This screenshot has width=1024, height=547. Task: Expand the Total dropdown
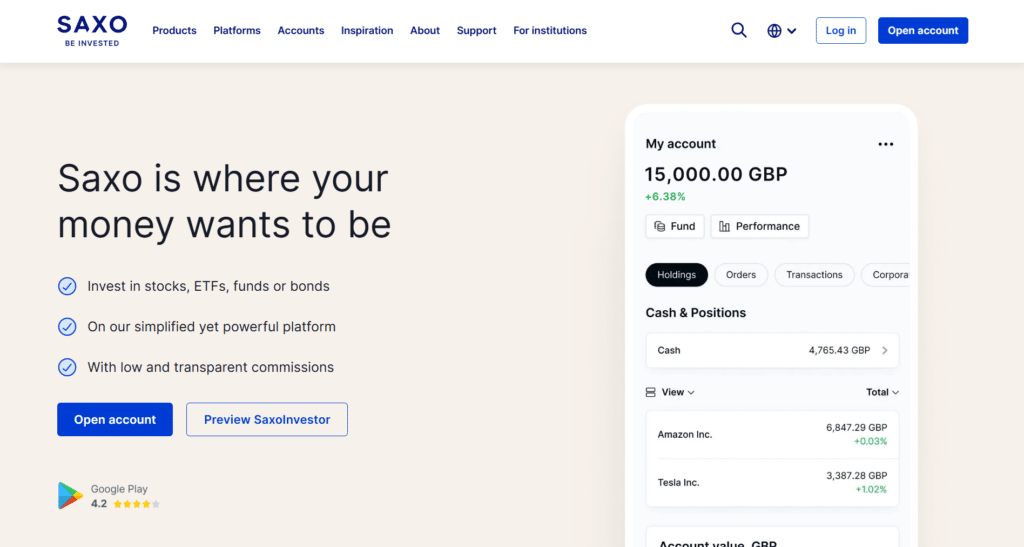point(882,392)
